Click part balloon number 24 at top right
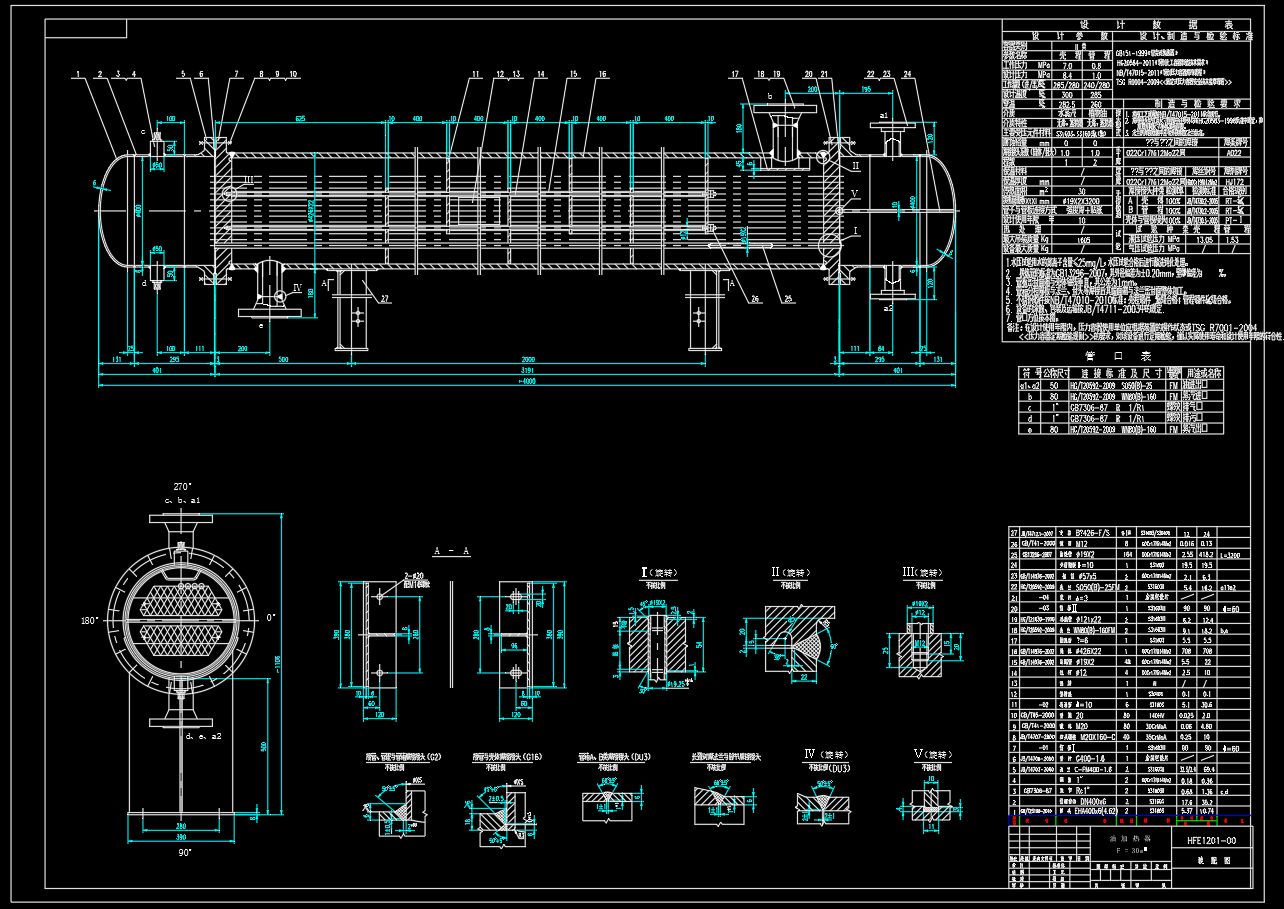 [906, 74]
